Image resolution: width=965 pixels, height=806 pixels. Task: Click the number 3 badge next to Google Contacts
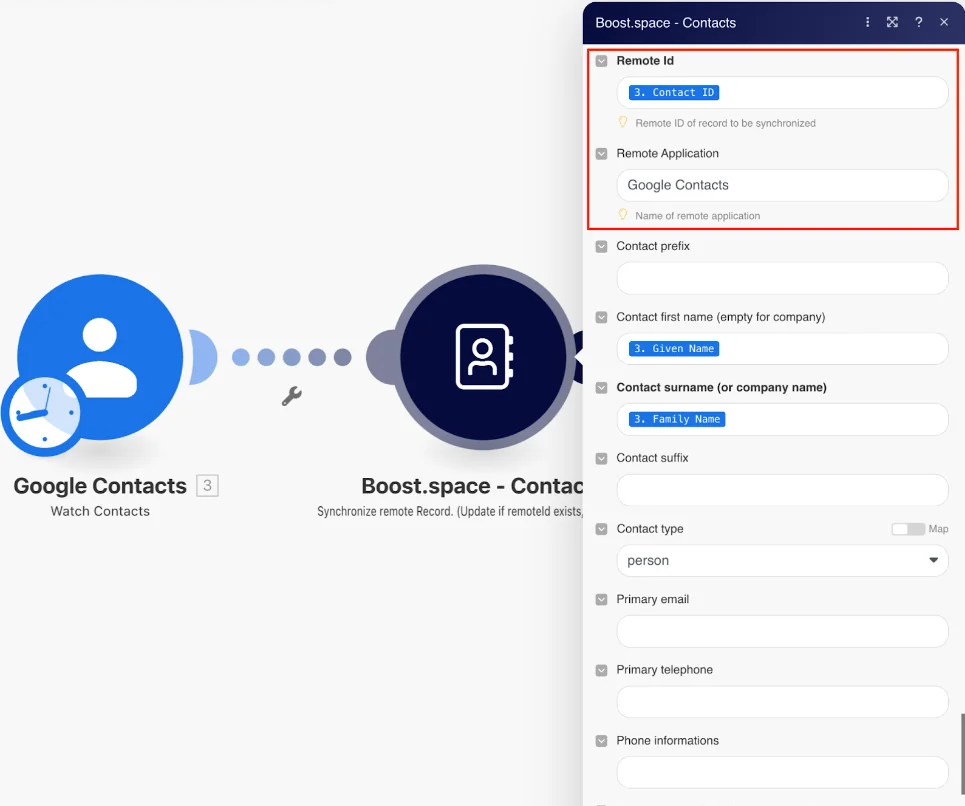tap(207, 485)
